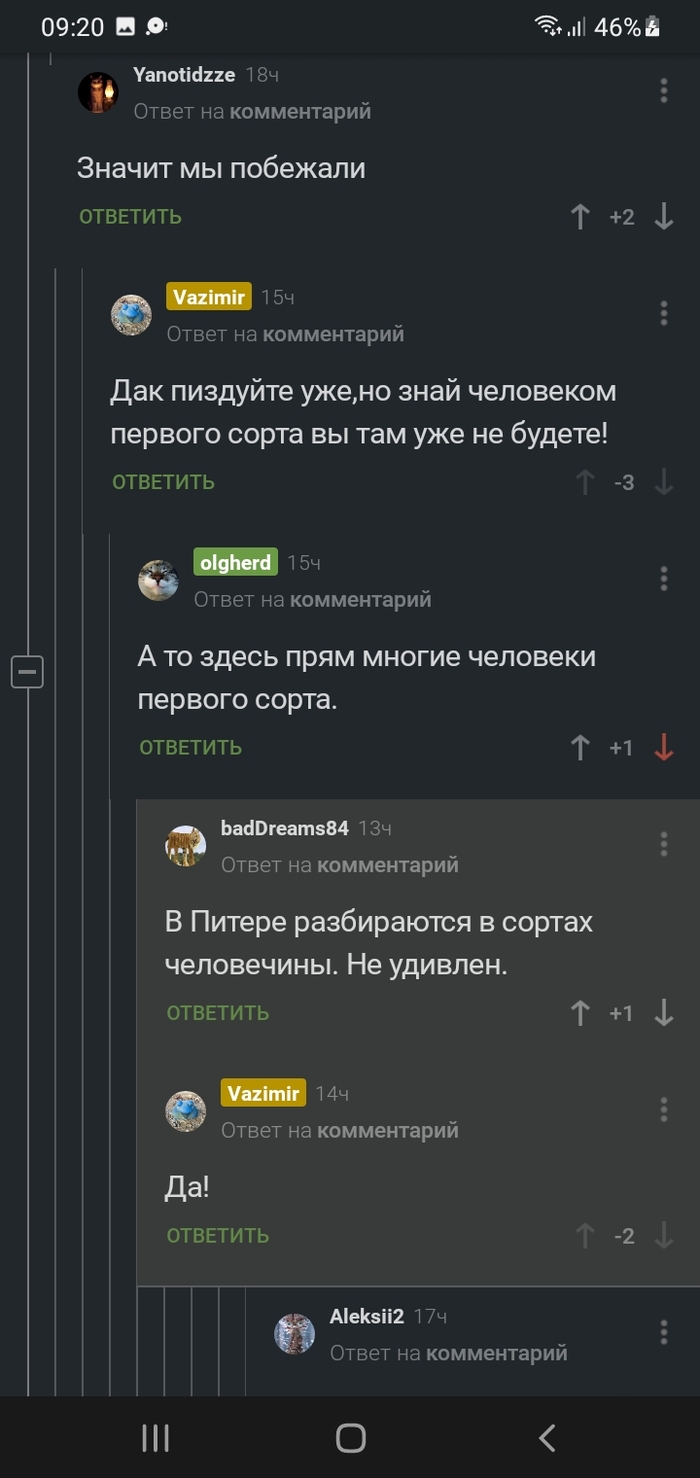Toggle the red downvote on olgherd's comment

[664, 748]
